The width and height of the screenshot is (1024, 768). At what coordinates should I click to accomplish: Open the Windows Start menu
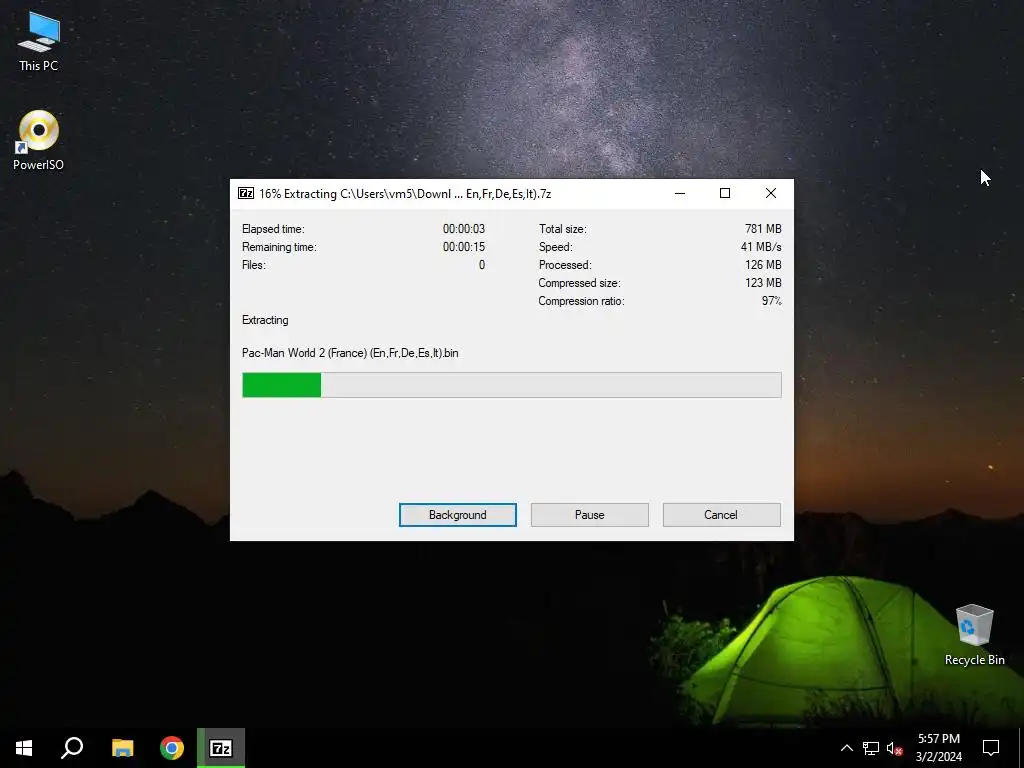24,748
